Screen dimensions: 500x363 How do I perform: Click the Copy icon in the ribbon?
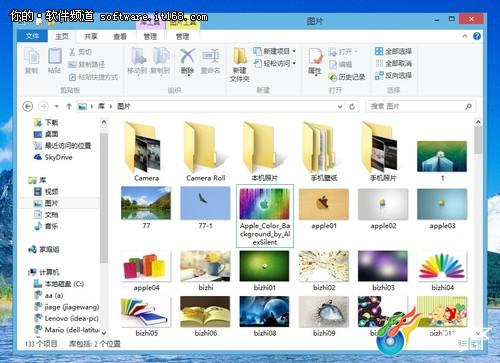pyautogui.click(x=32, y=60)
